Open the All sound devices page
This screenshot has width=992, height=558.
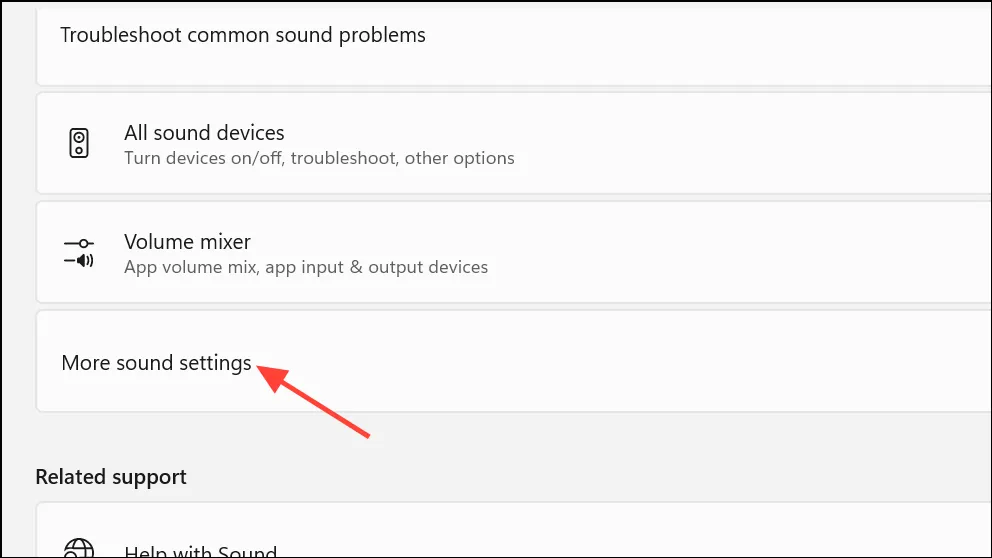(514, 143)
